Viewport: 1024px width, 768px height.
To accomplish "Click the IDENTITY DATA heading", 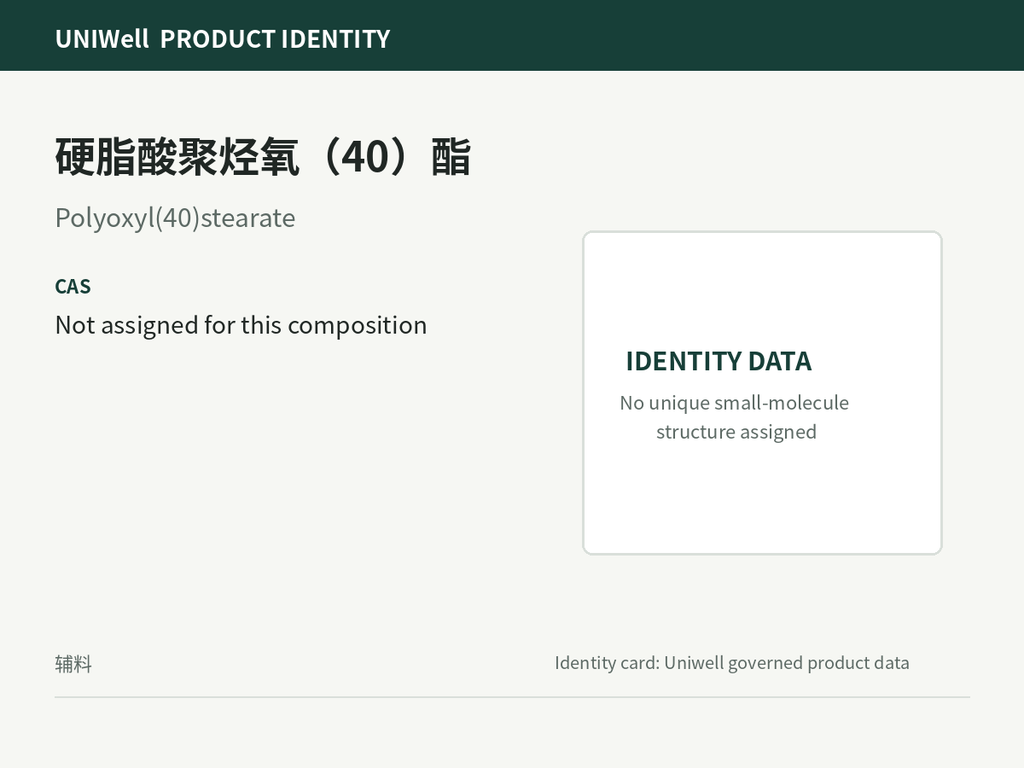I will tap(718, 361).
